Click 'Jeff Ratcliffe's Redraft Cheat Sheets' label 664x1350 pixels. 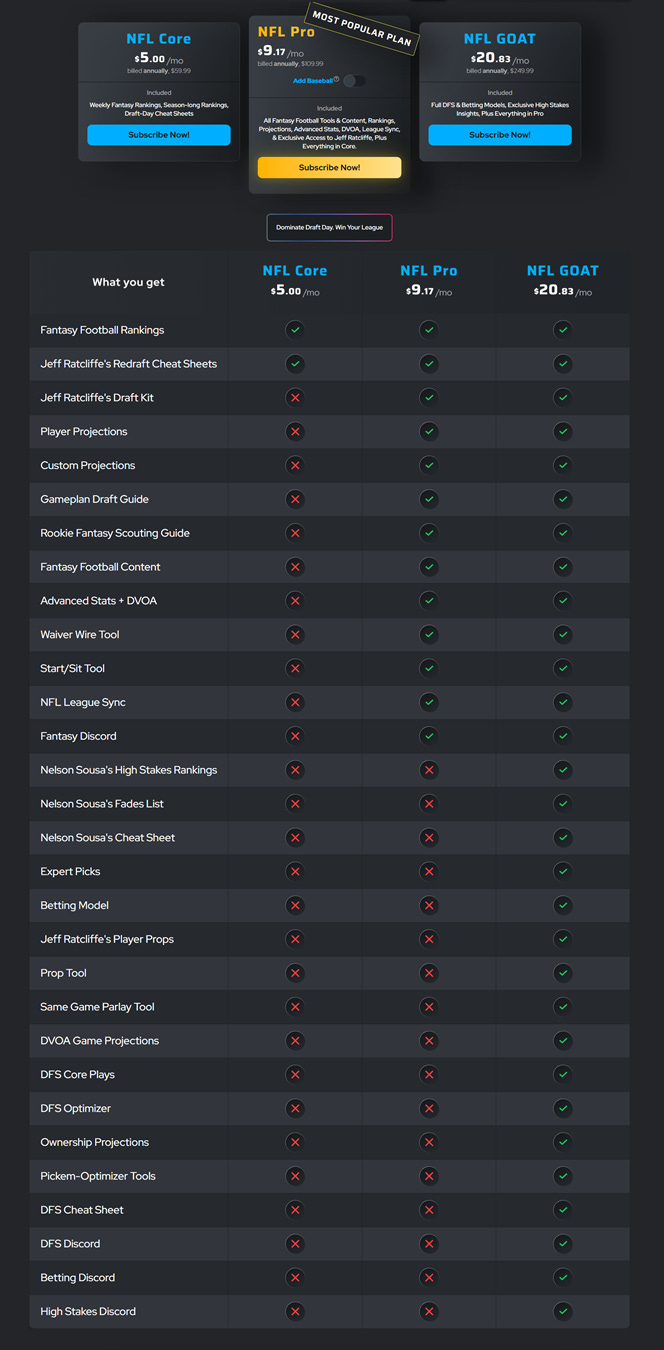pyautogui.click(x=128, y=364)
